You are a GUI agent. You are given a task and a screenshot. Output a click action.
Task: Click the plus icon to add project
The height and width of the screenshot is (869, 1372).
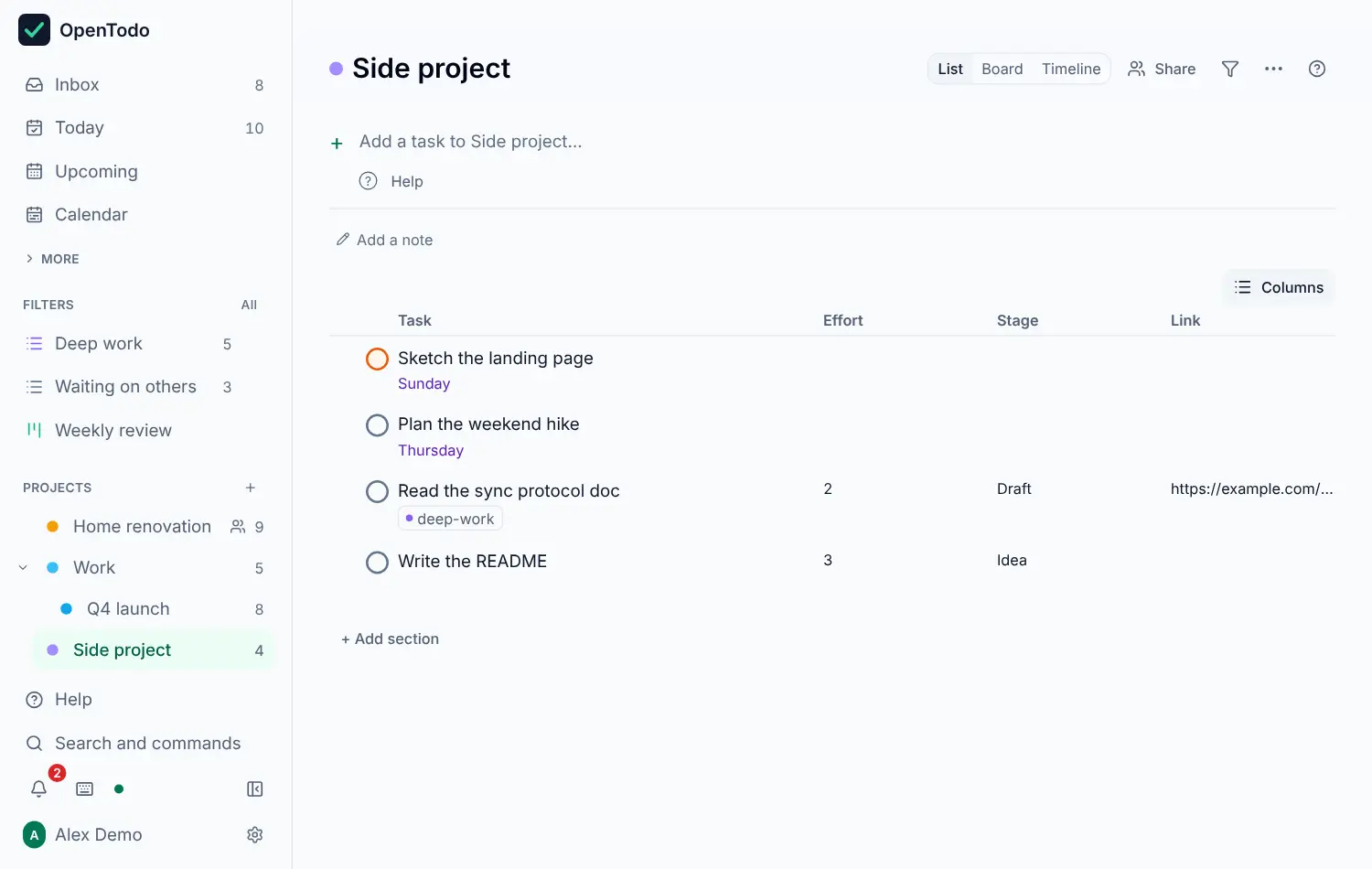(x=251, y=488)
